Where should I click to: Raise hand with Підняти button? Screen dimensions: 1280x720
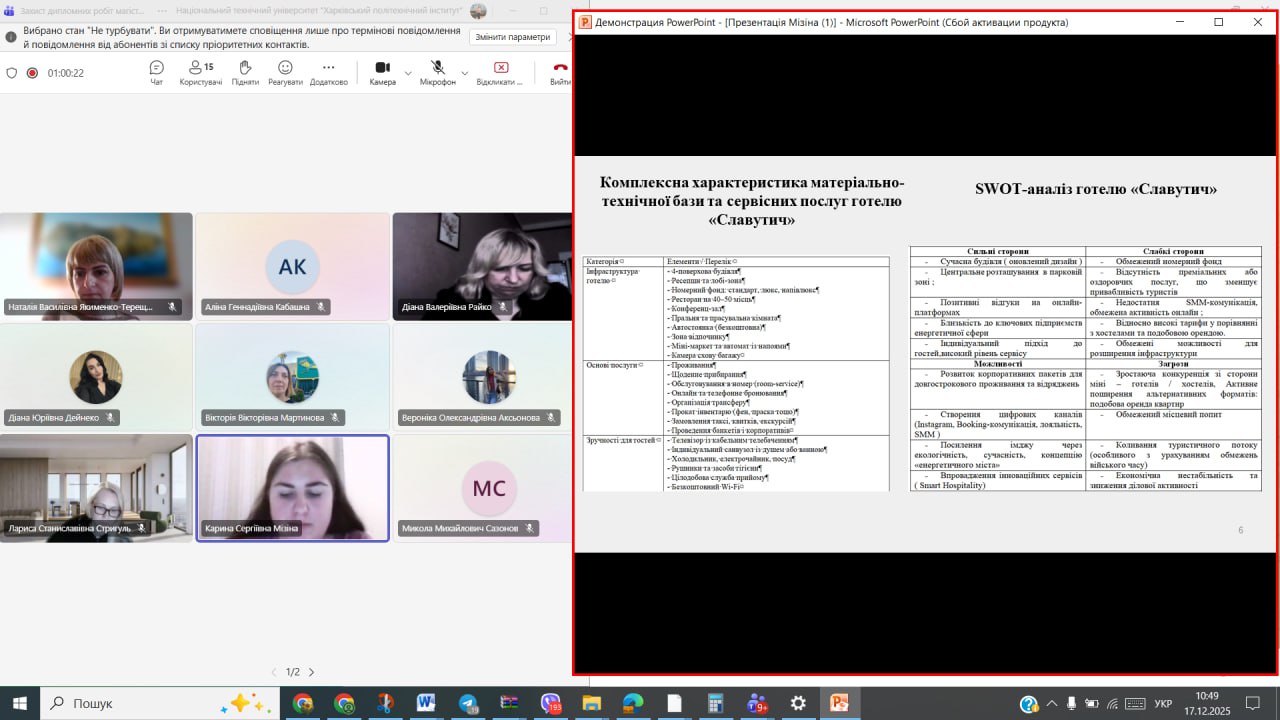click(245, 73)
